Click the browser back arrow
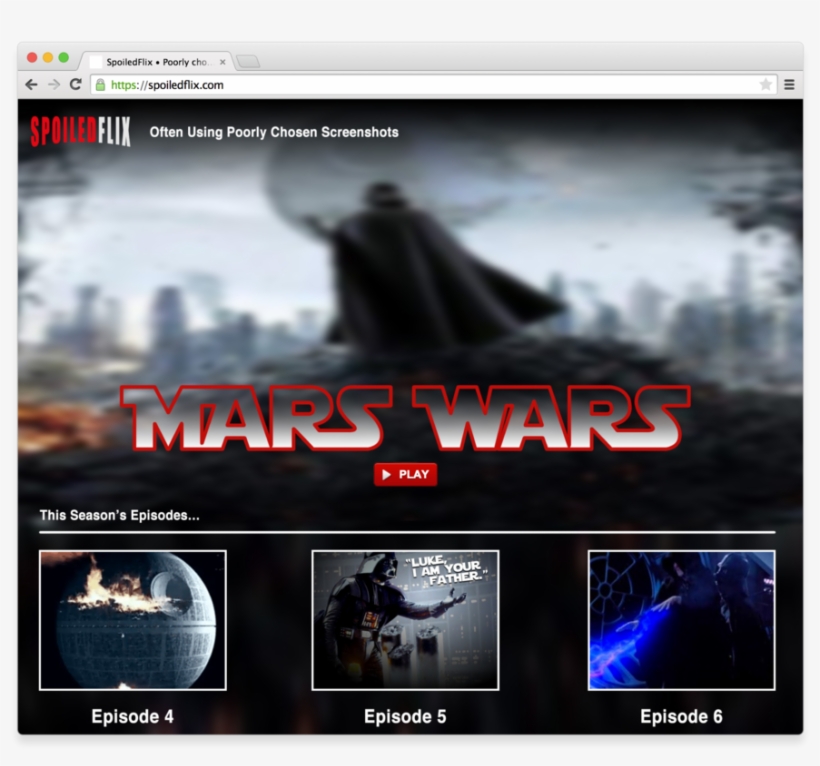Image resolution: width=820 pixels, height=766 pixels. coord(31,85)
